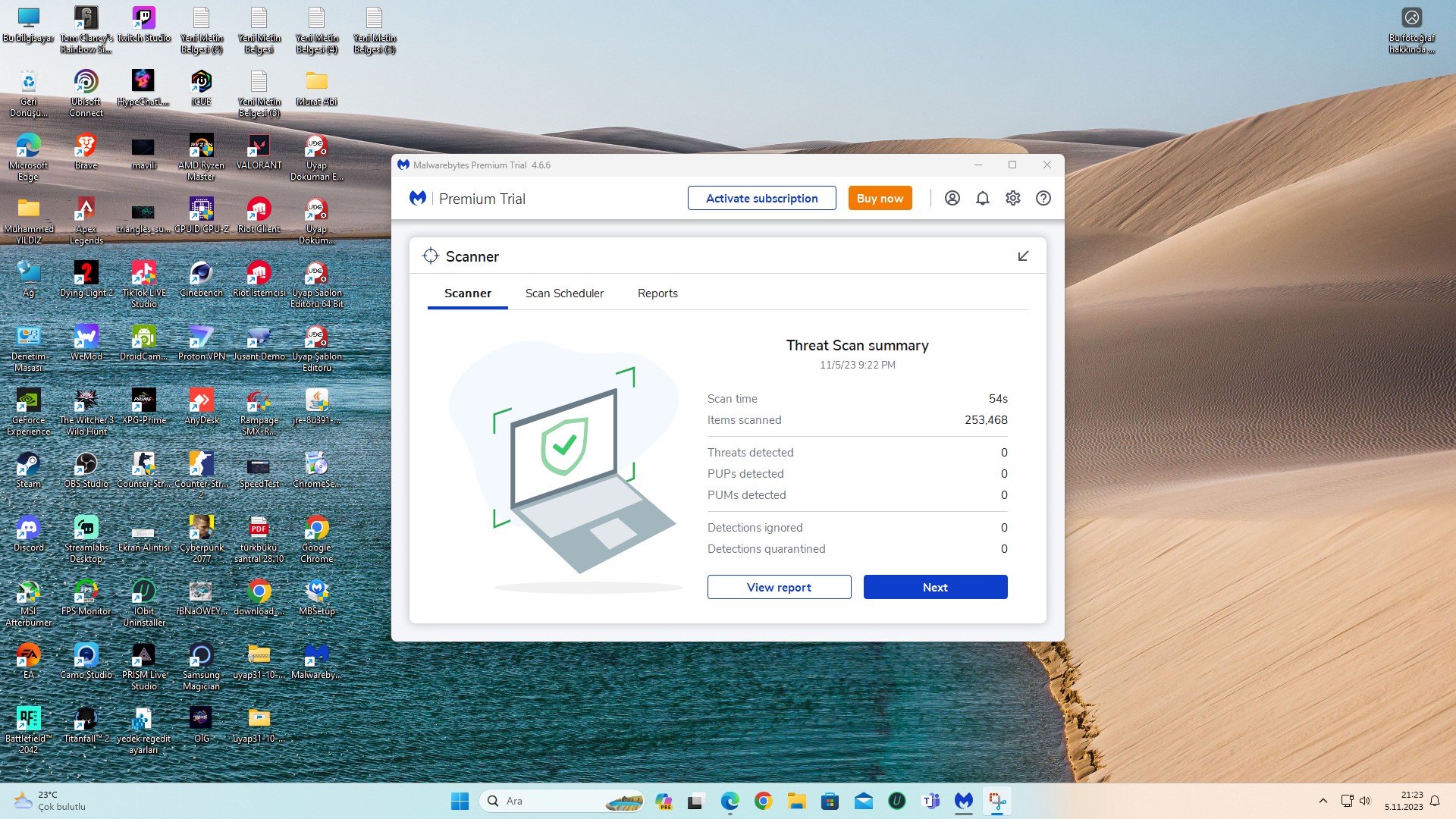Click the notifications bell icon
1456x819 pixels.
(983, 198)
